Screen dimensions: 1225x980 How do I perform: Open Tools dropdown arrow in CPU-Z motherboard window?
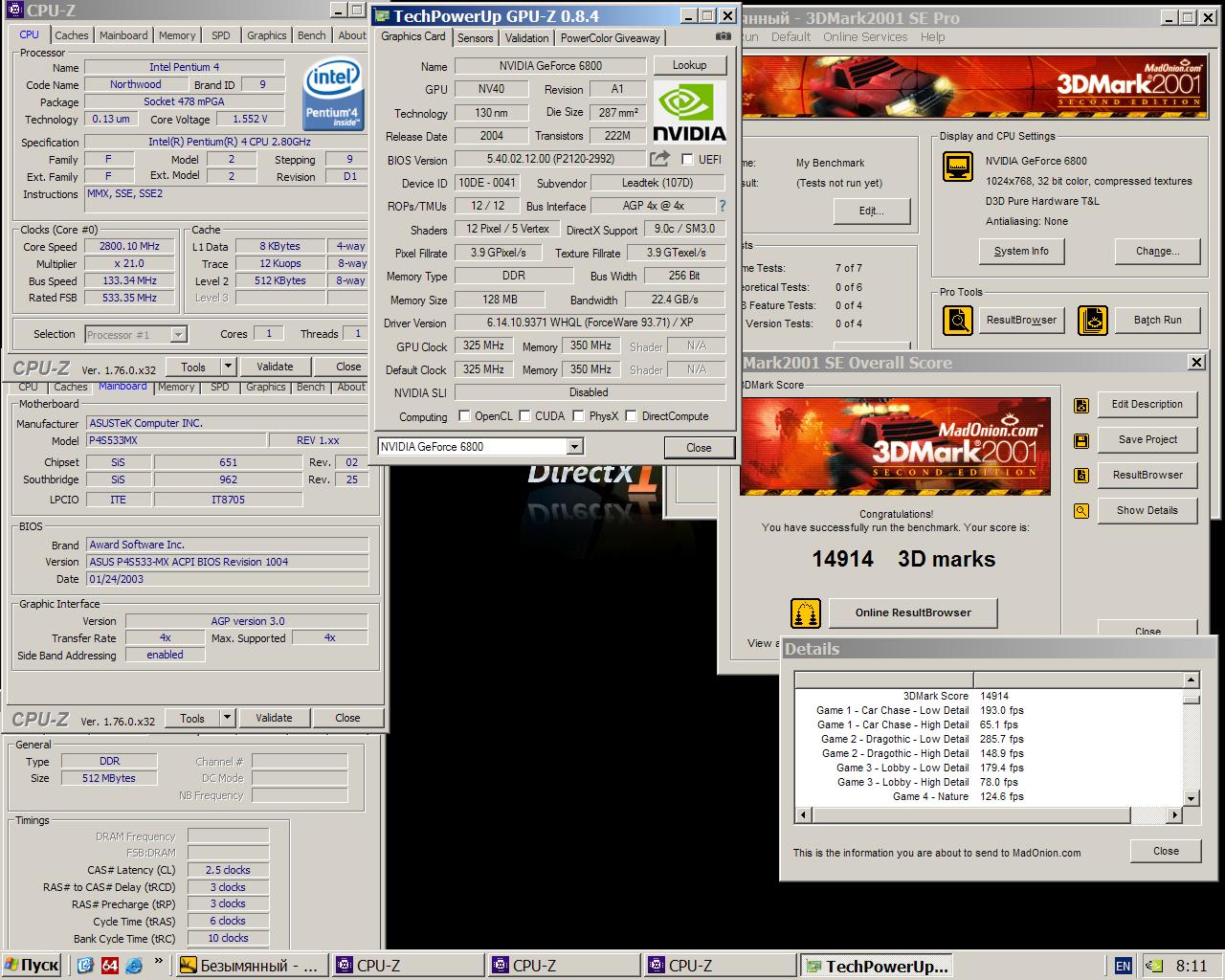(x=227, y=718)
